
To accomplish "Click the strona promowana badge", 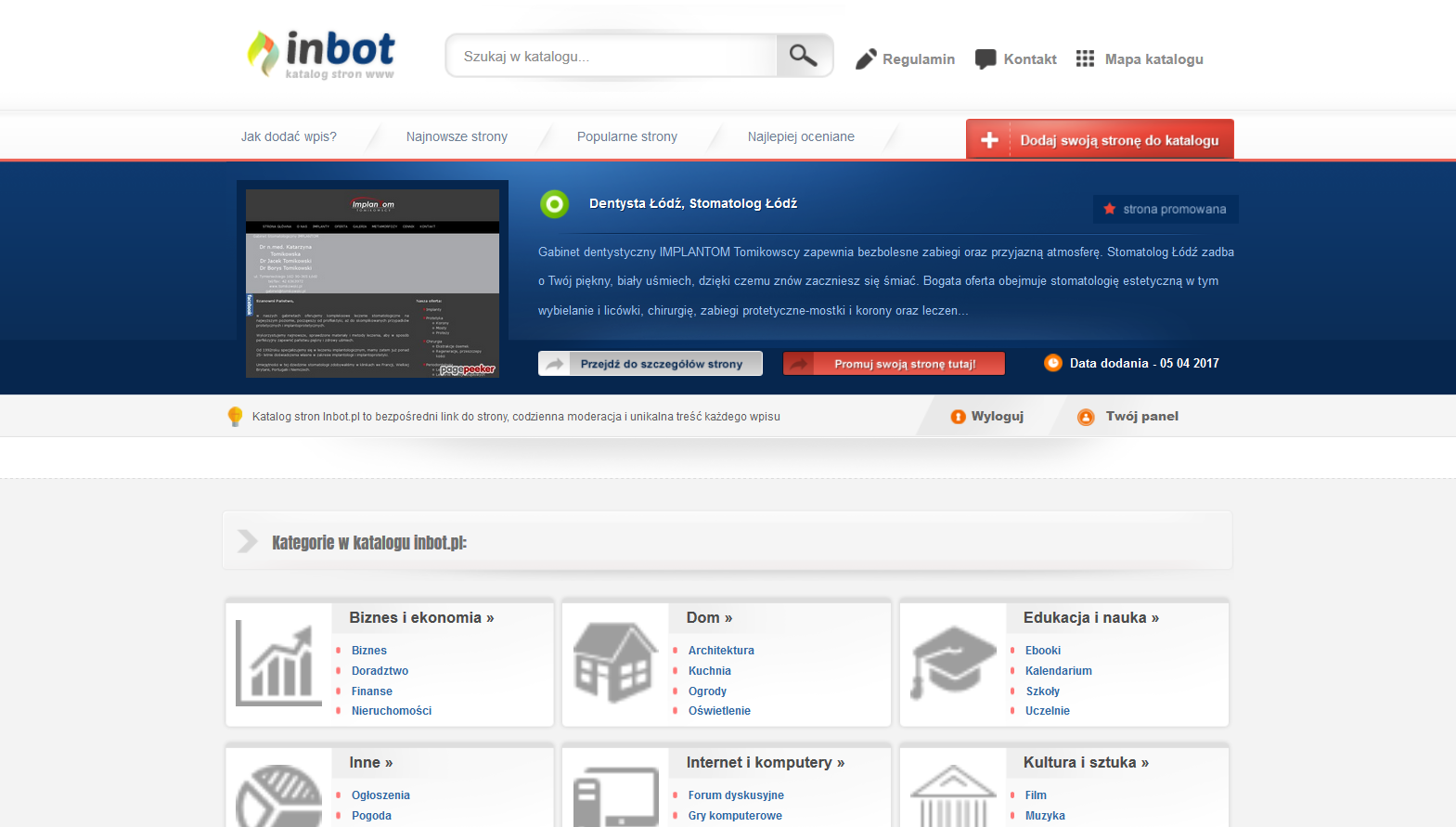I will pos(1166,209).
